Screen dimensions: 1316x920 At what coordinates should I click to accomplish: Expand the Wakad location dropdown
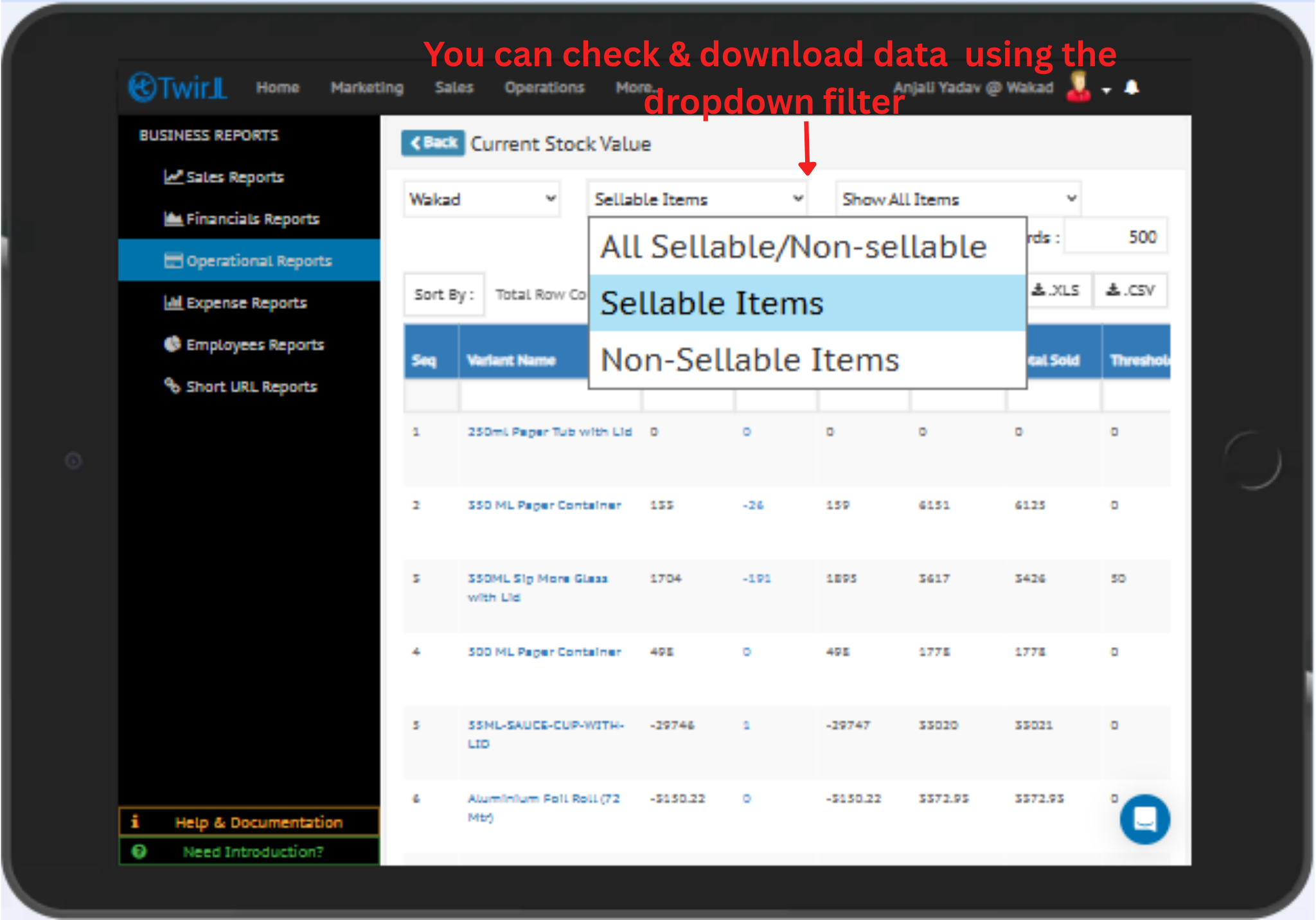pyautogui.click(x=481, y=199)
